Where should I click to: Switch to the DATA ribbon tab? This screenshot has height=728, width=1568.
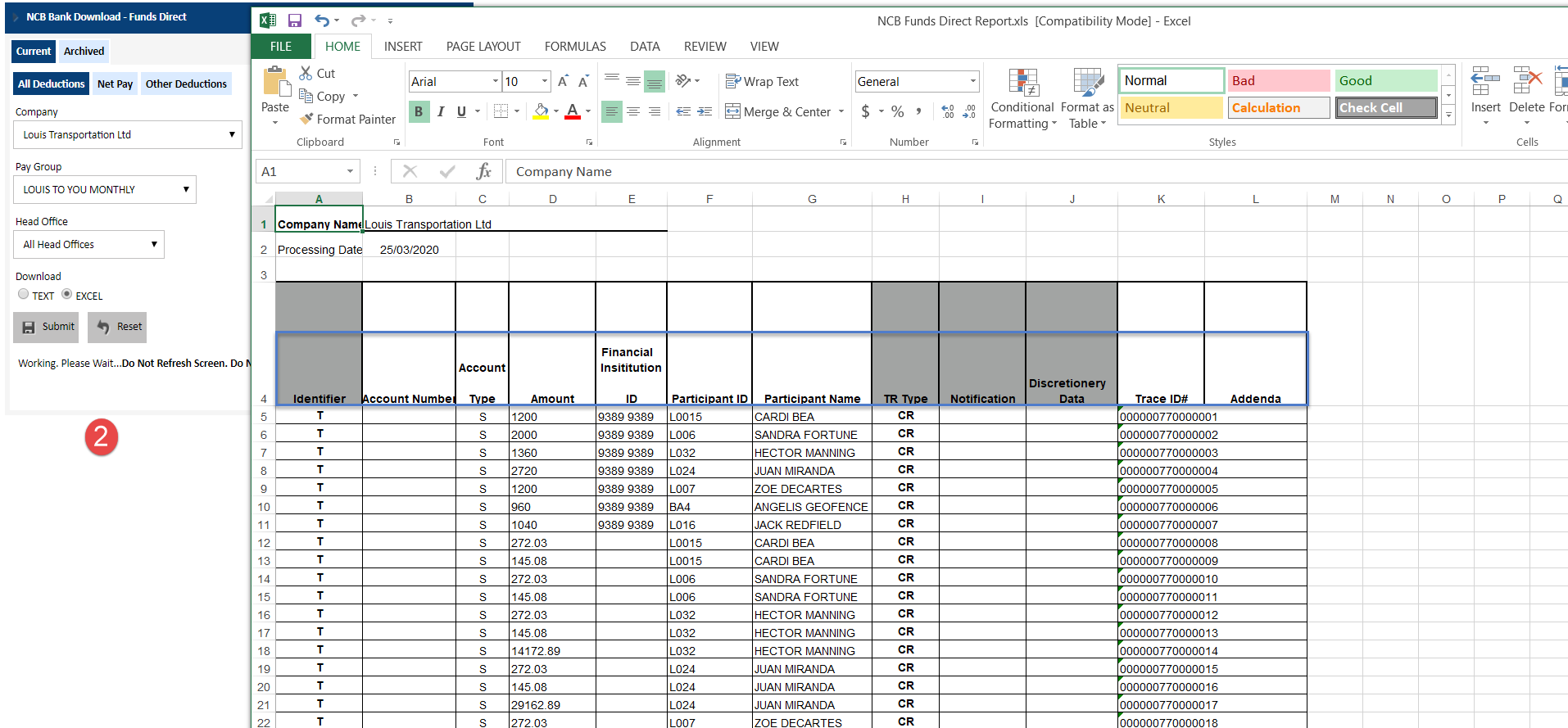(x=645, y=47)
